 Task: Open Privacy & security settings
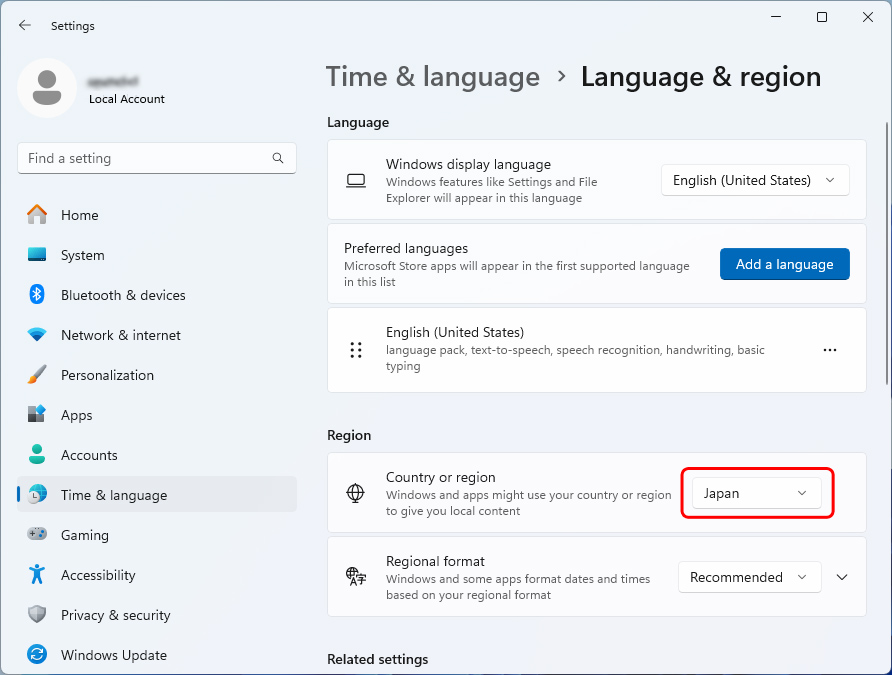157,615
